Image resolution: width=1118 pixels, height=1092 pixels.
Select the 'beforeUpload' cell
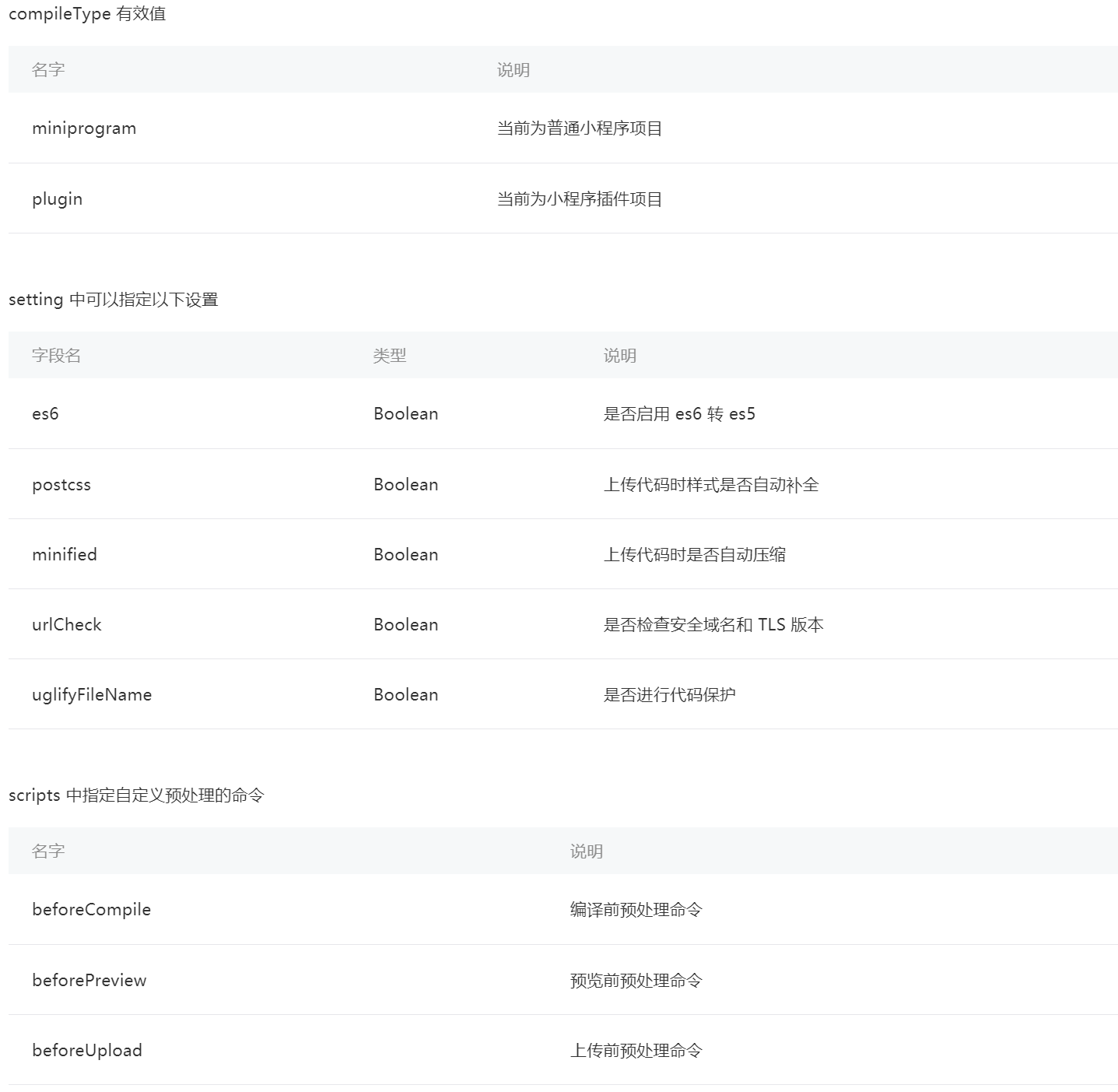coord(87,1051)
